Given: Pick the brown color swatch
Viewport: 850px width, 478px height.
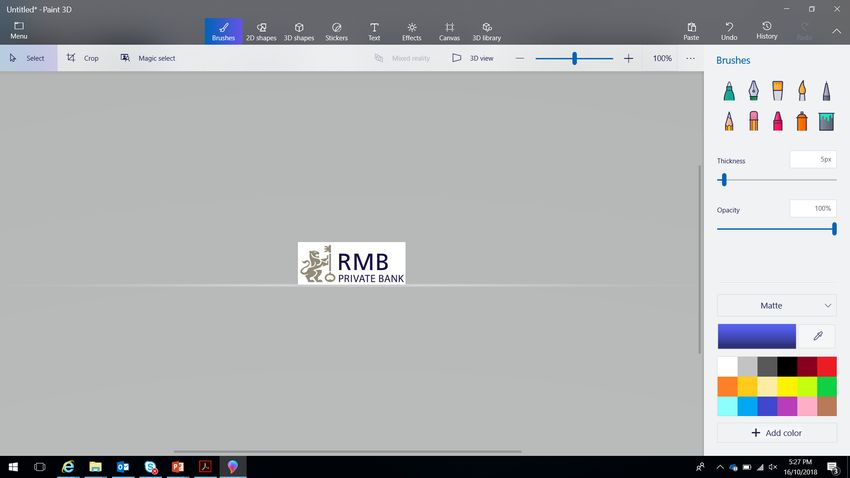Looking at the screenshot, I should (x=827, y=406).
